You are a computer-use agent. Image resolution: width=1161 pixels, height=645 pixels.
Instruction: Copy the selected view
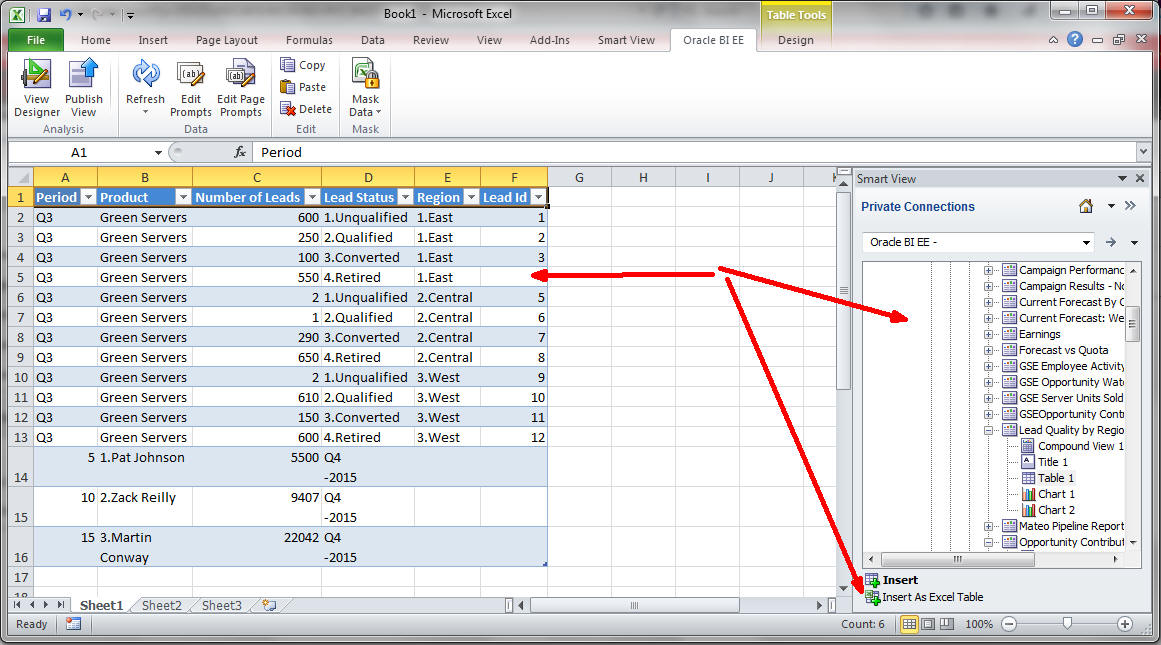(x=303, y=65)
